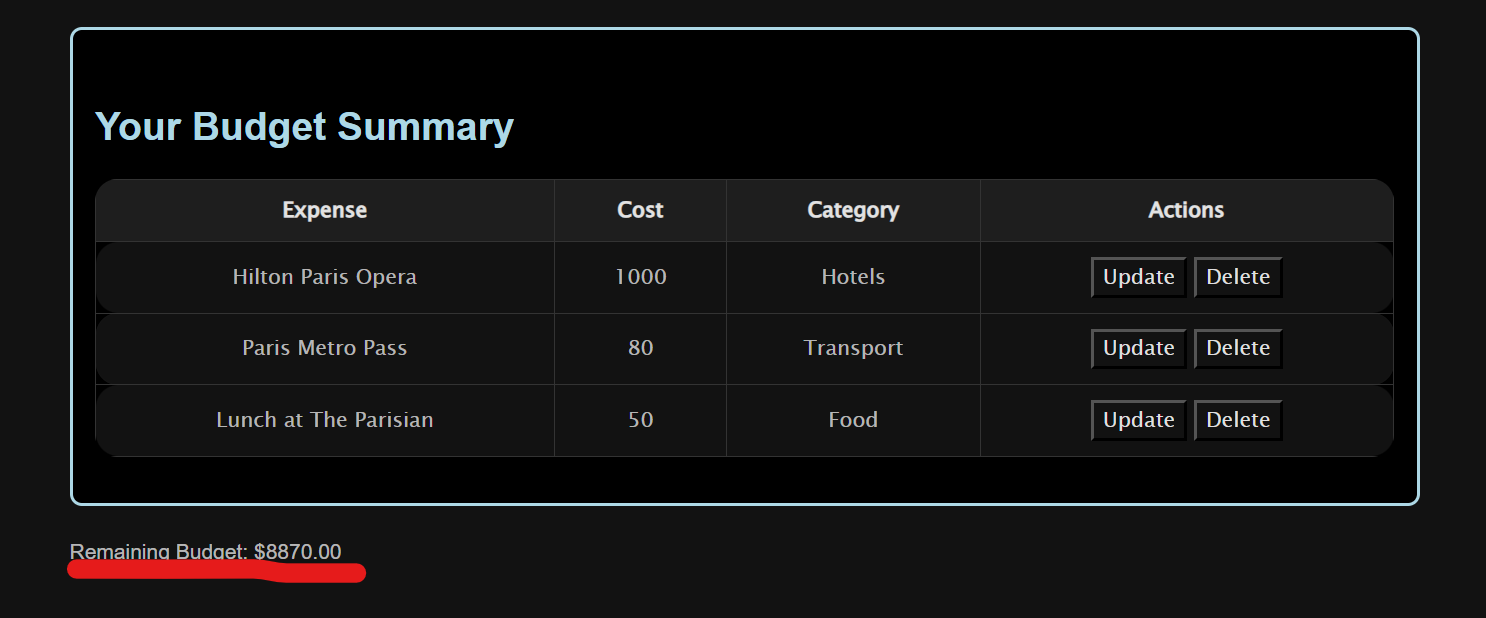Select the Category column header
The height and width of the screenshot is (618, 1486).
(x=853, y=210)
